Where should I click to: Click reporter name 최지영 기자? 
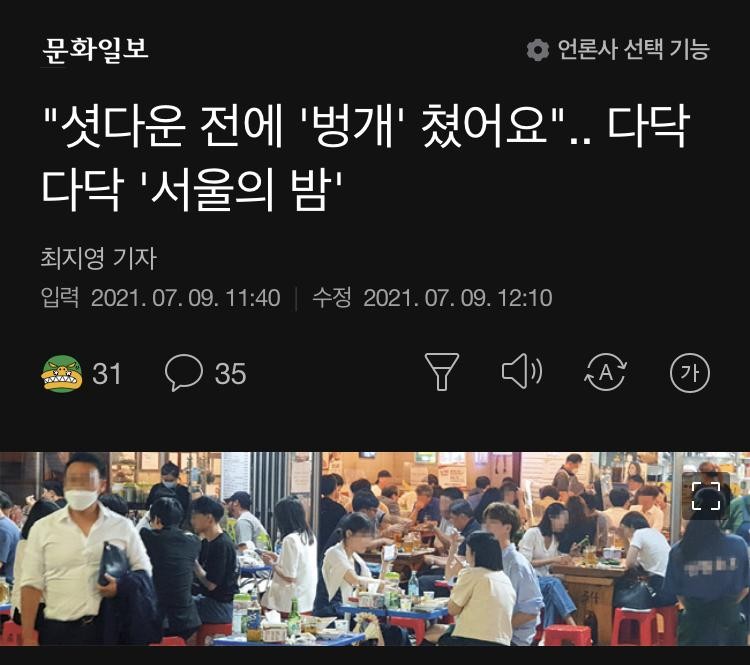(99, 258)
